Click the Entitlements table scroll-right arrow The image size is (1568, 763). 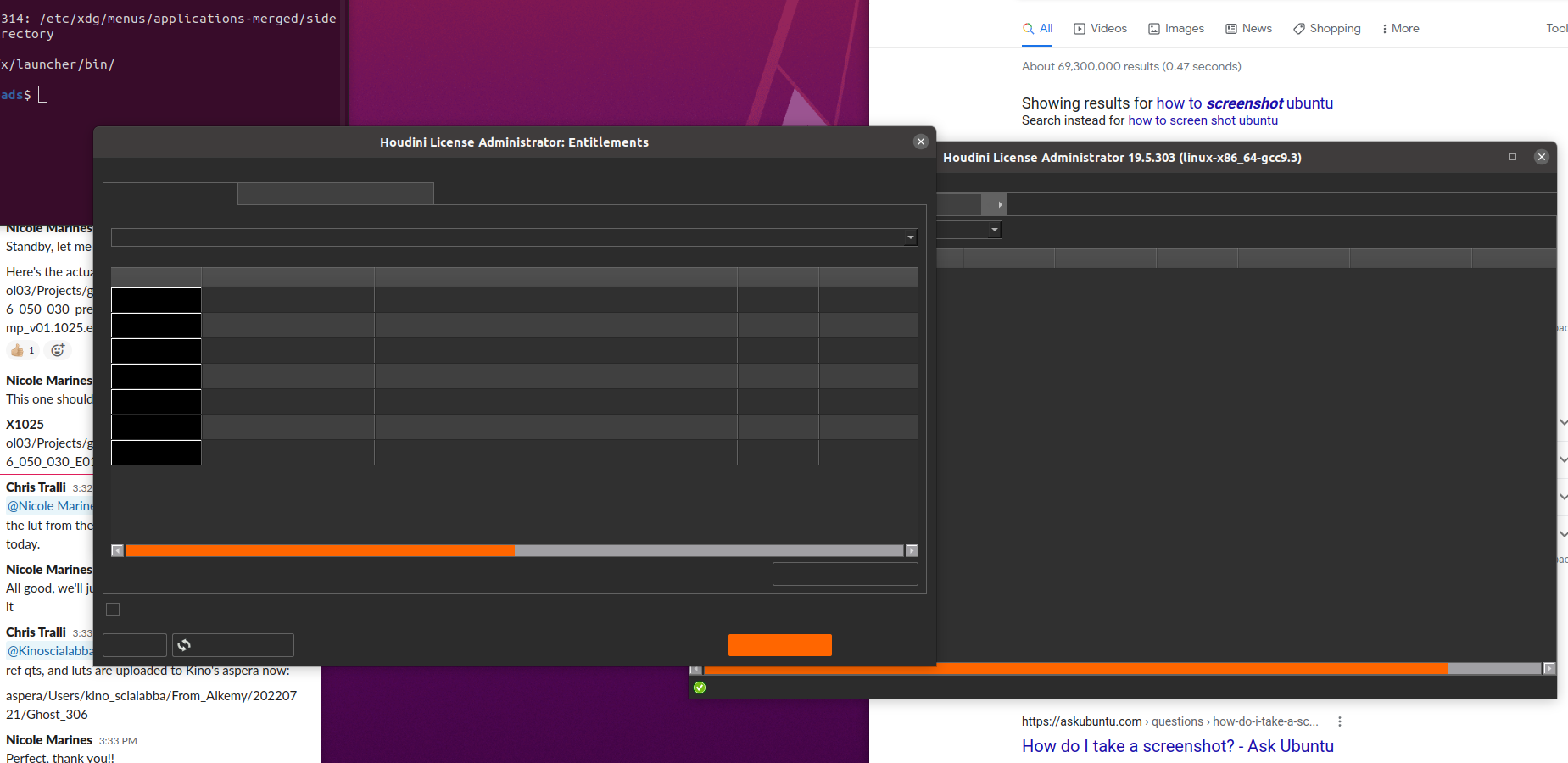[912, 551]
